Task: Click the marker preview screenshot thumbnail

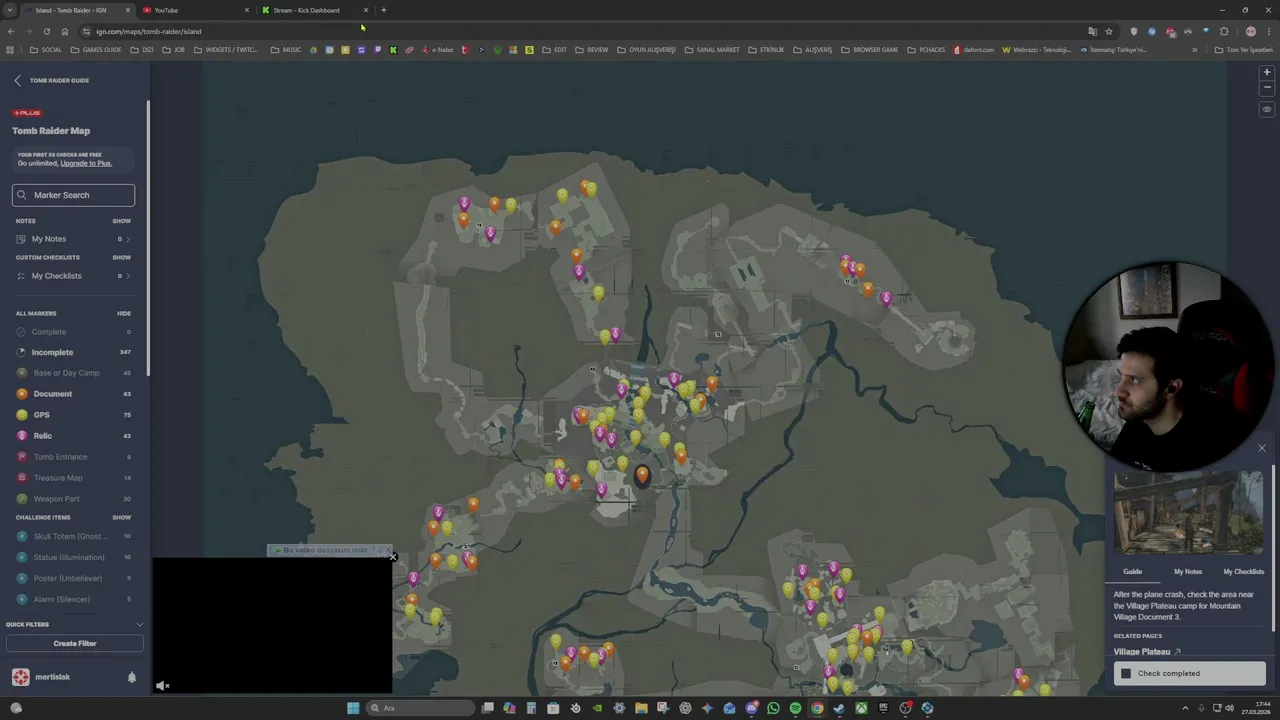Action: point(1188,513)
